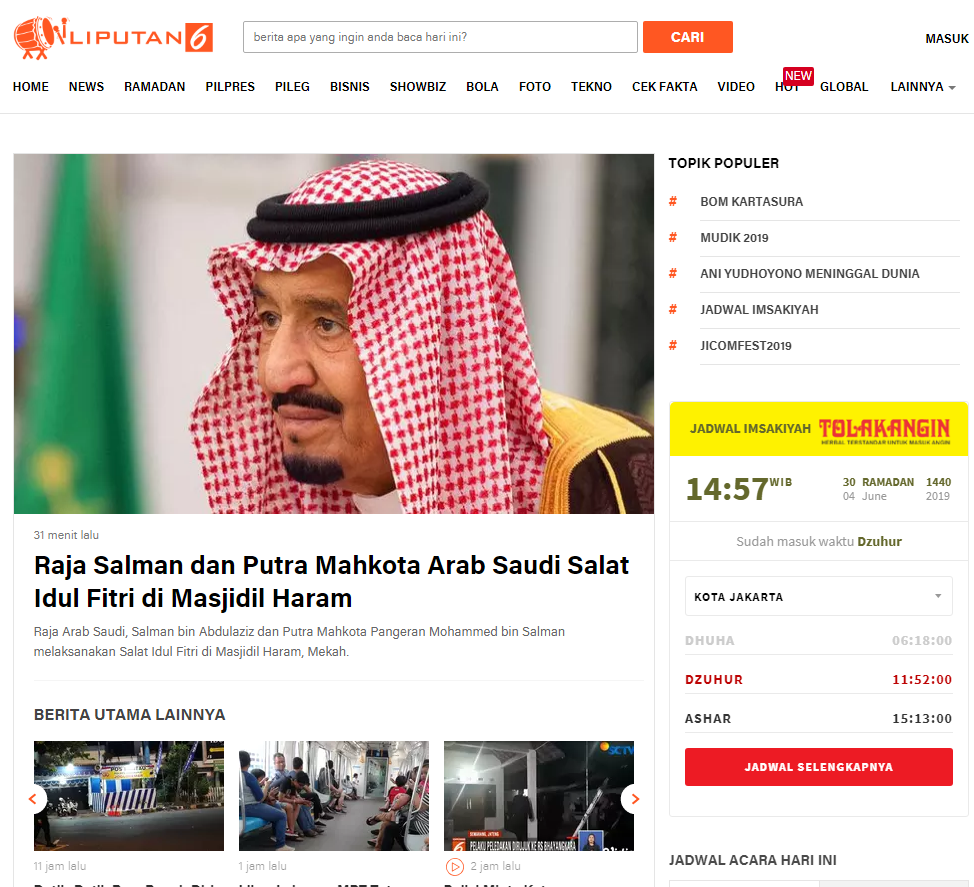Viewport: 974px width, 887px height.
Task: Click the hash icon beside JICOMFEST2019
Action: click(x=673, y=345)
